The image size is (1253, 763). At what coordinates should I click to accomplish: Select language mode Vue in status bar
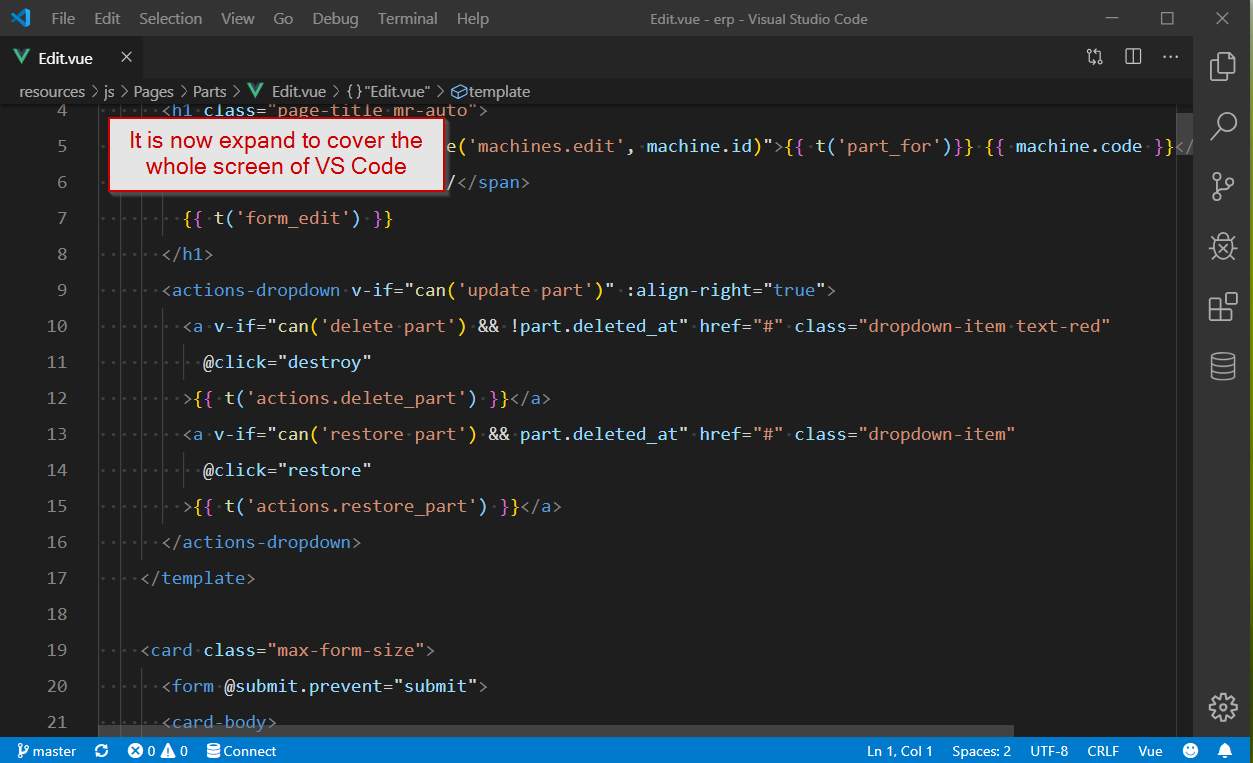click(1150, 751)
